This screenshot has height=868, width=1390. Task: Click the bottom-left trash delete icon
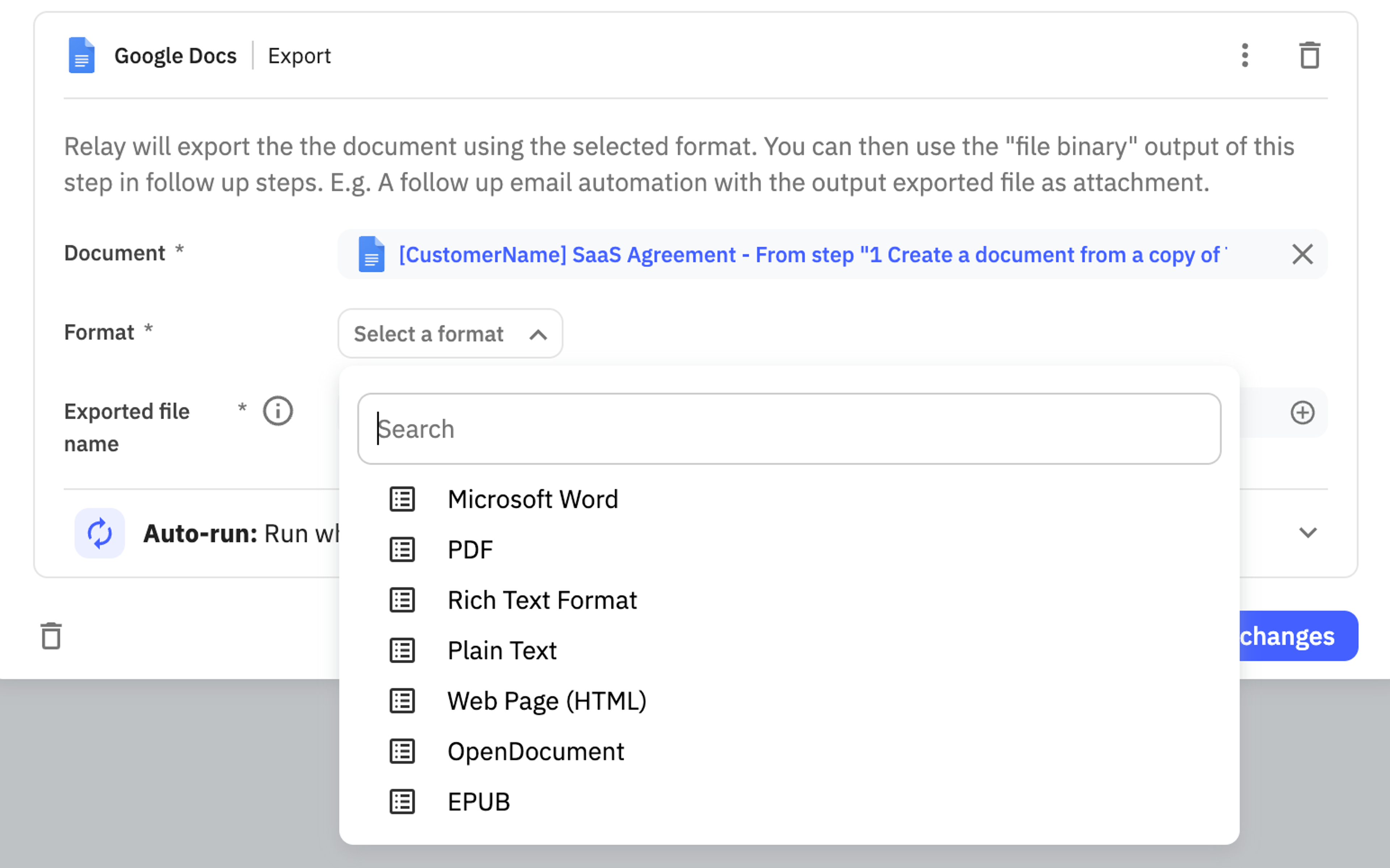(x=51, y=636)
